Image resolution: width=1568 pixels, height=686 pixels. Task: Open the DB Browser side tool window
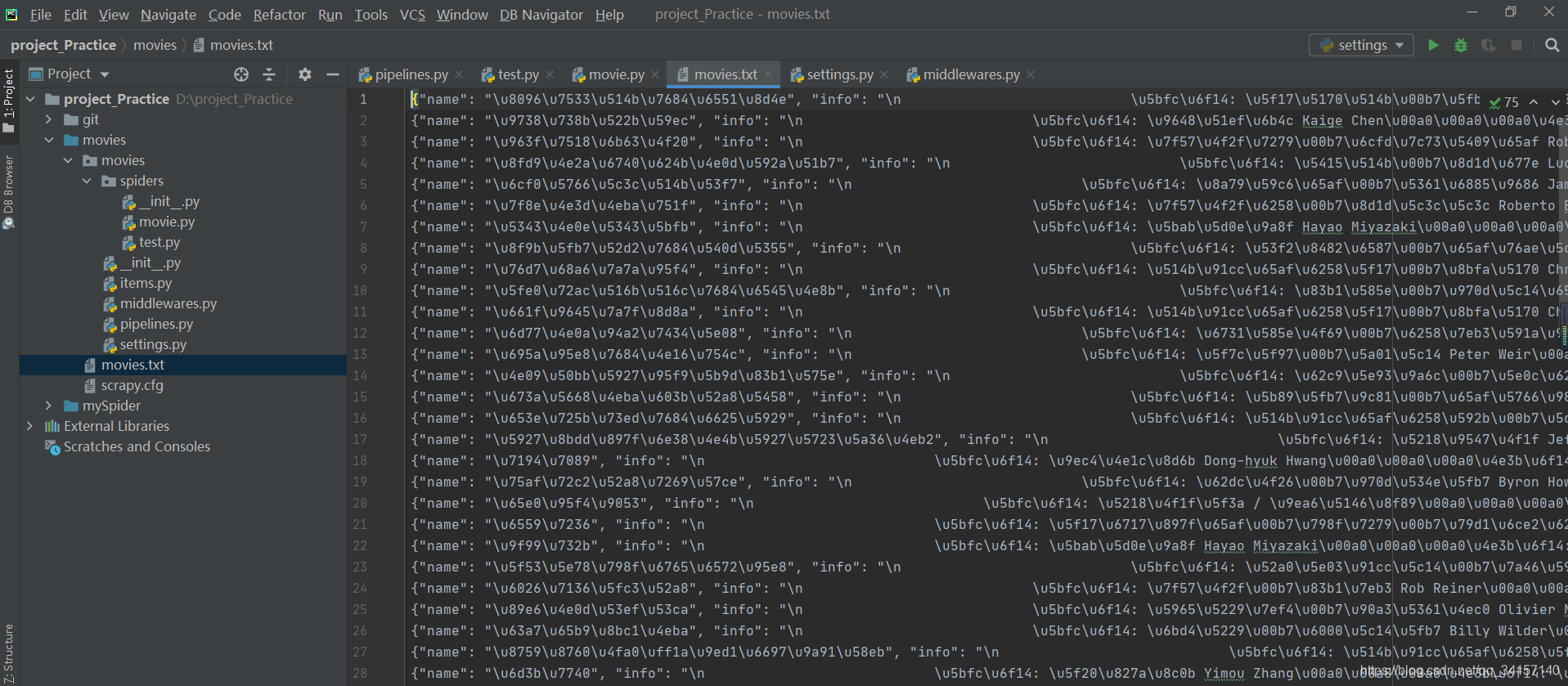click(x=9, y=191)
